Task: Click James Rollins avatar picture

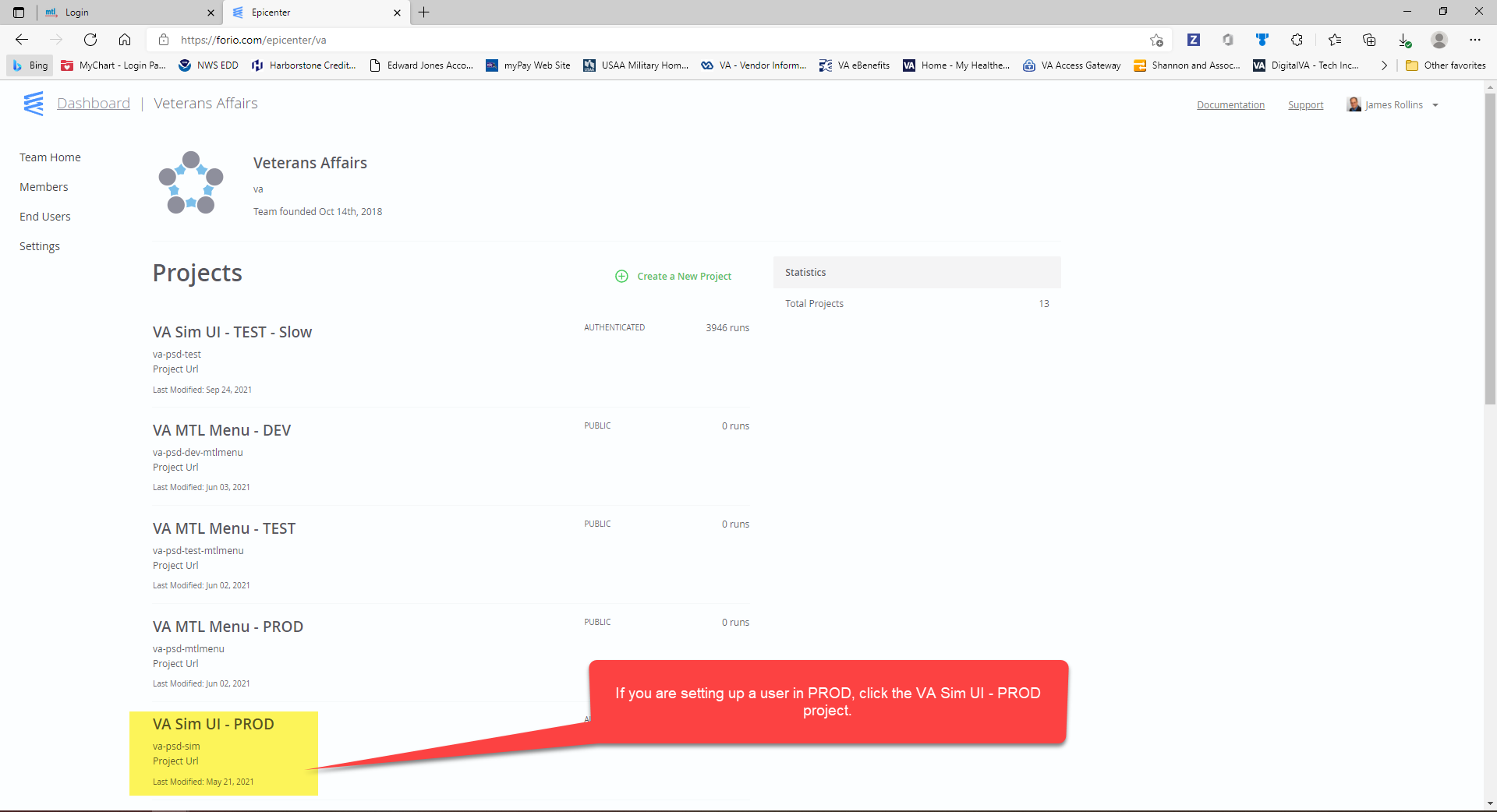Action: pos(1354,104)
